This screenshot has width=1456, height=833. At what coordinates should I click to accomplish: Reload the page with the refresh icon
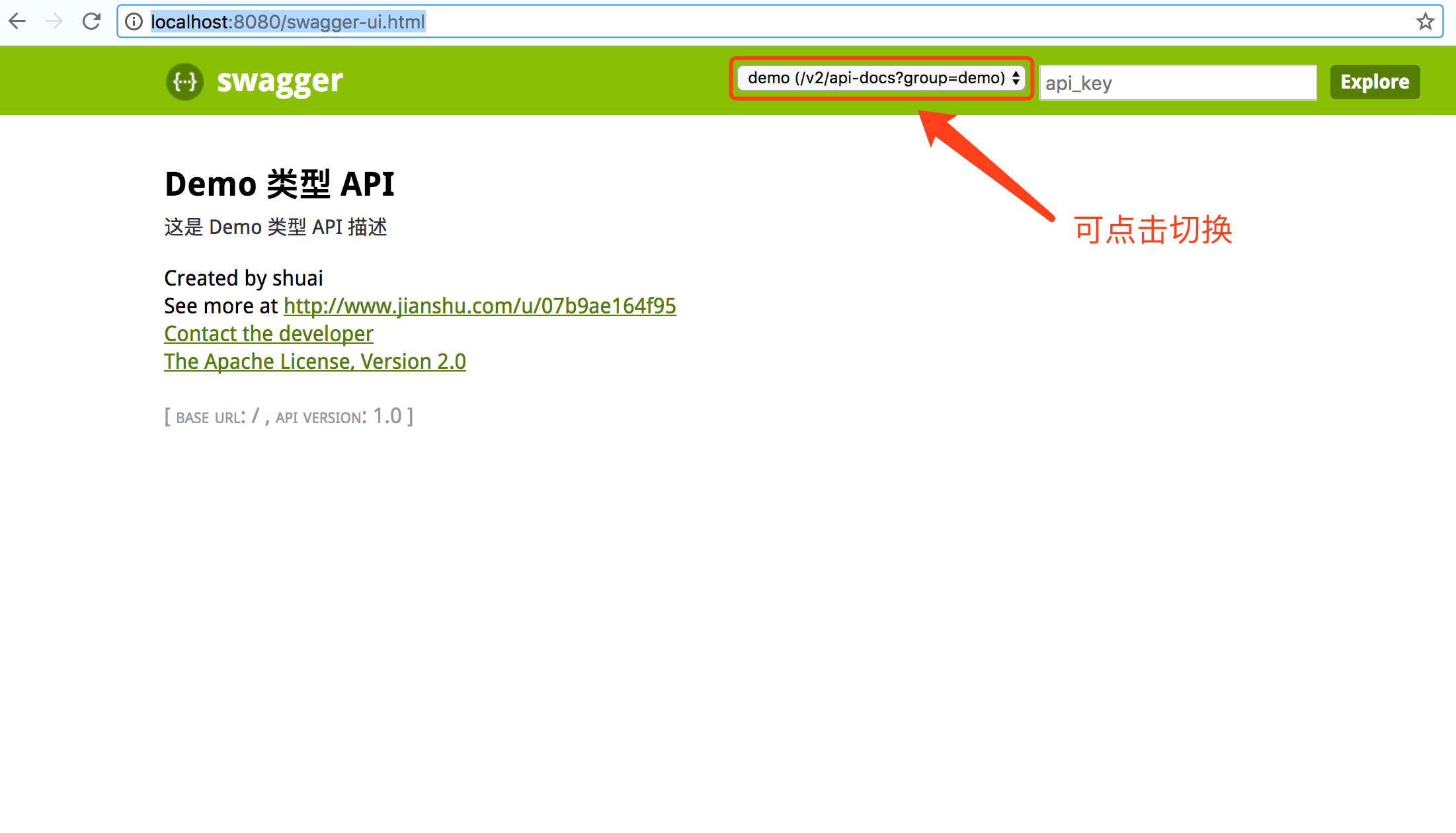pyautogui.click(x=91, y=22)
